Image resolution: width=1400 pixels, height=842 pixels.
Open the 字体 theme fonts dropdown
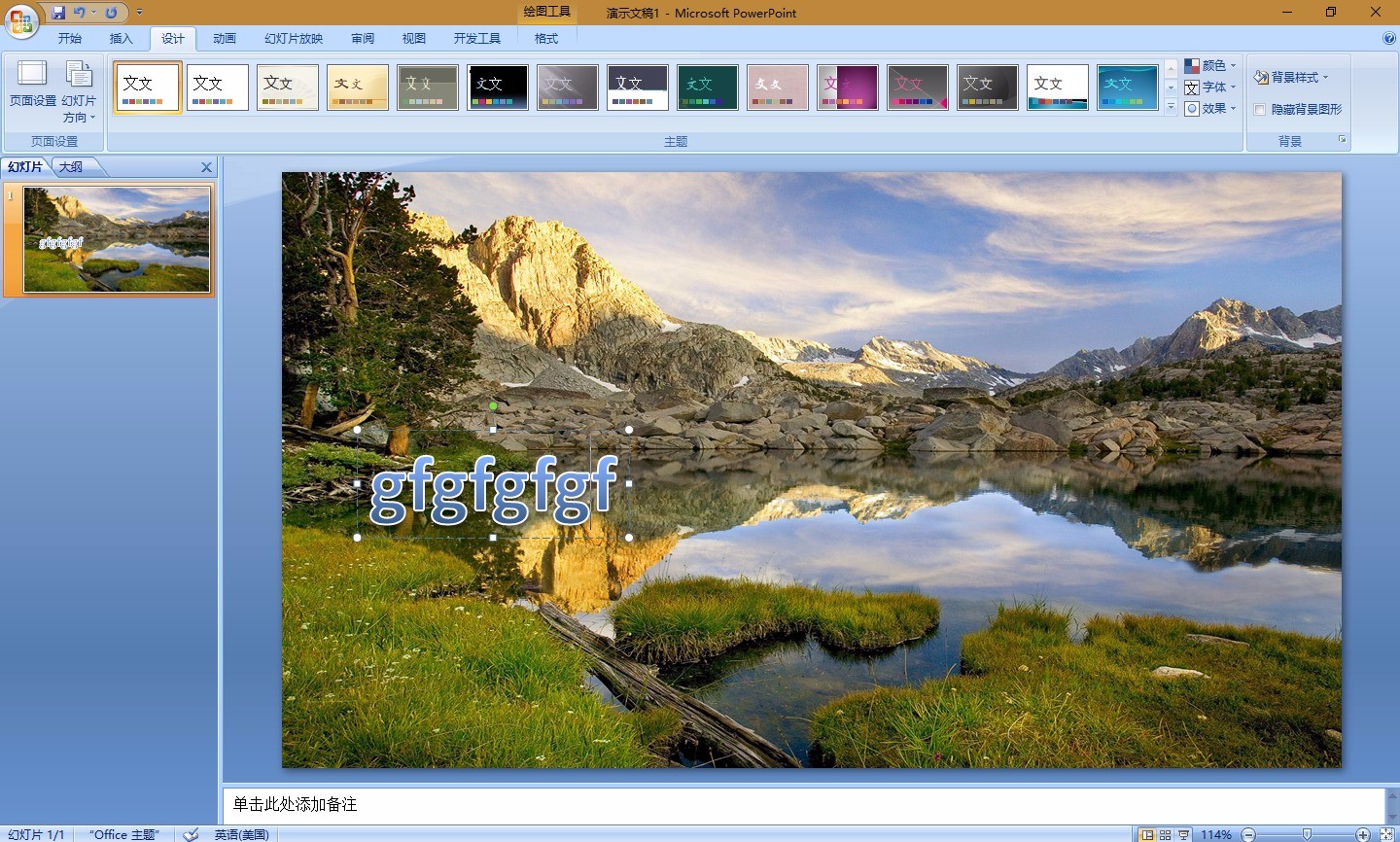click(x=1210, y=88)
